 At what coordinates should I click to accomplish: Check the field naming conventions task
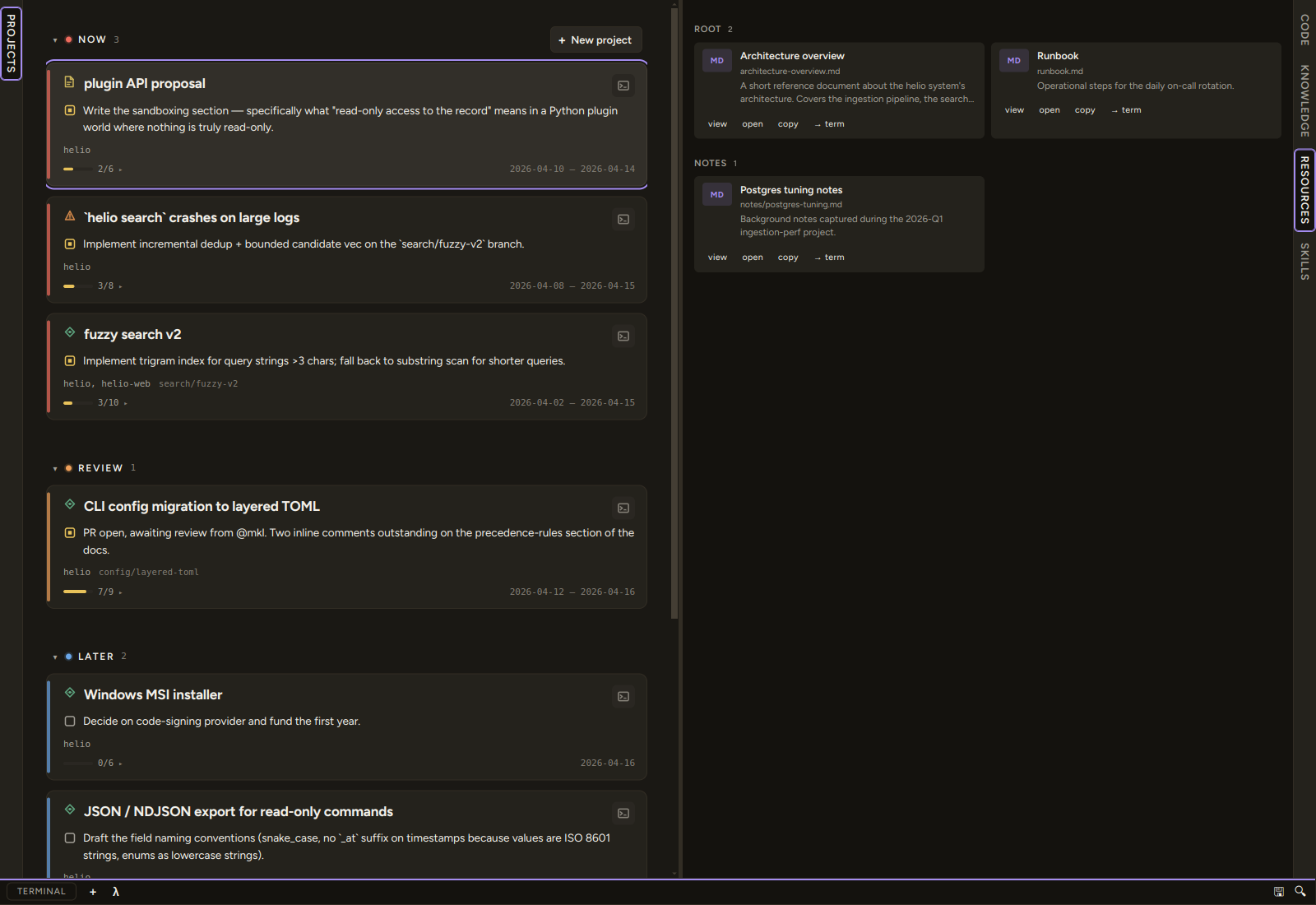click(x=70, y=838)
